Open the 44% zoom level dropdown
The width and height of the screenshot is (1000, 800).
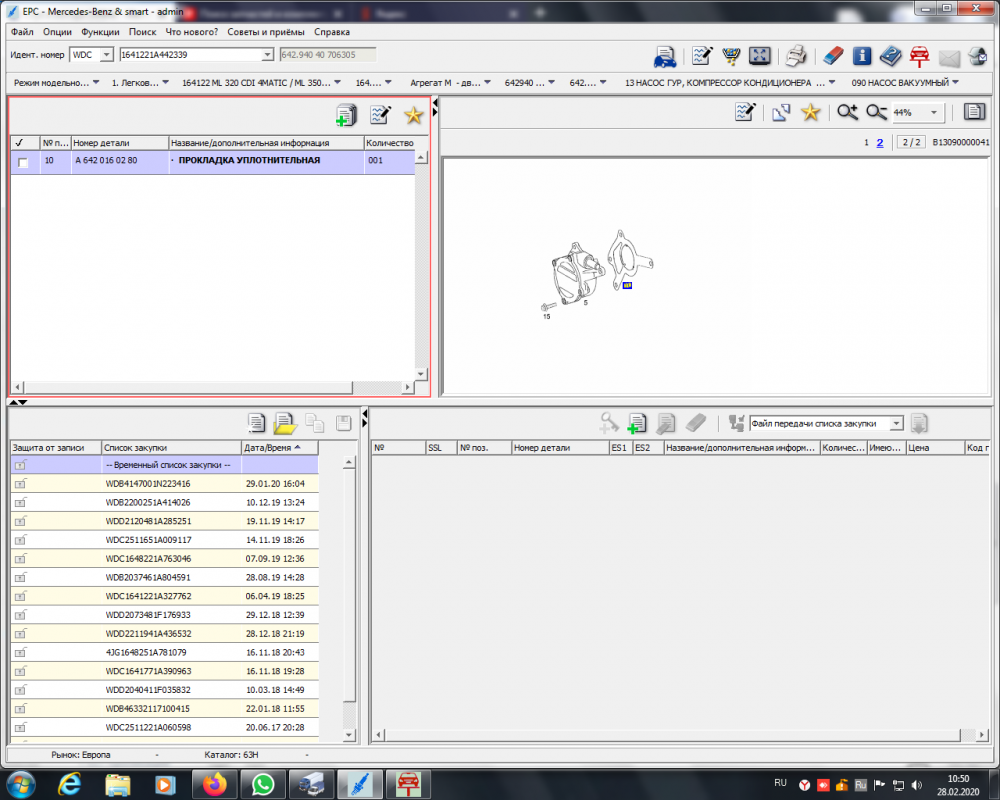[x=934, y=113]
